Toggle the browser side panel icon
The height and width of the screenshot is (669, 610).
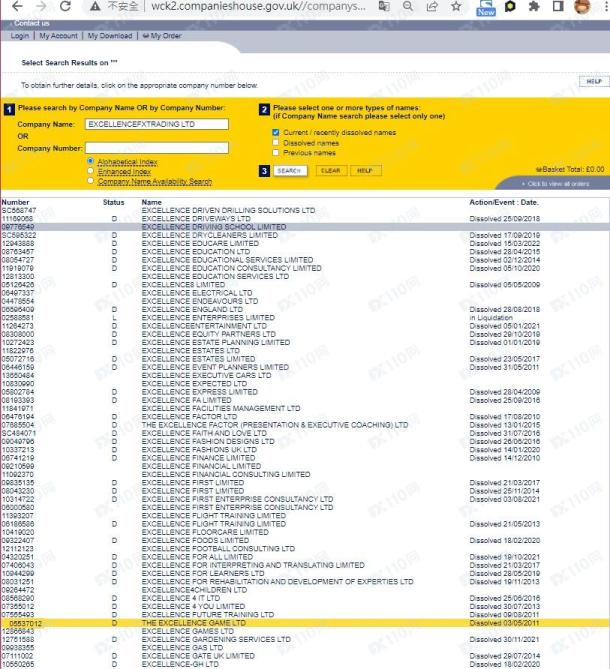pyautogui.click(x=558, y=6)
